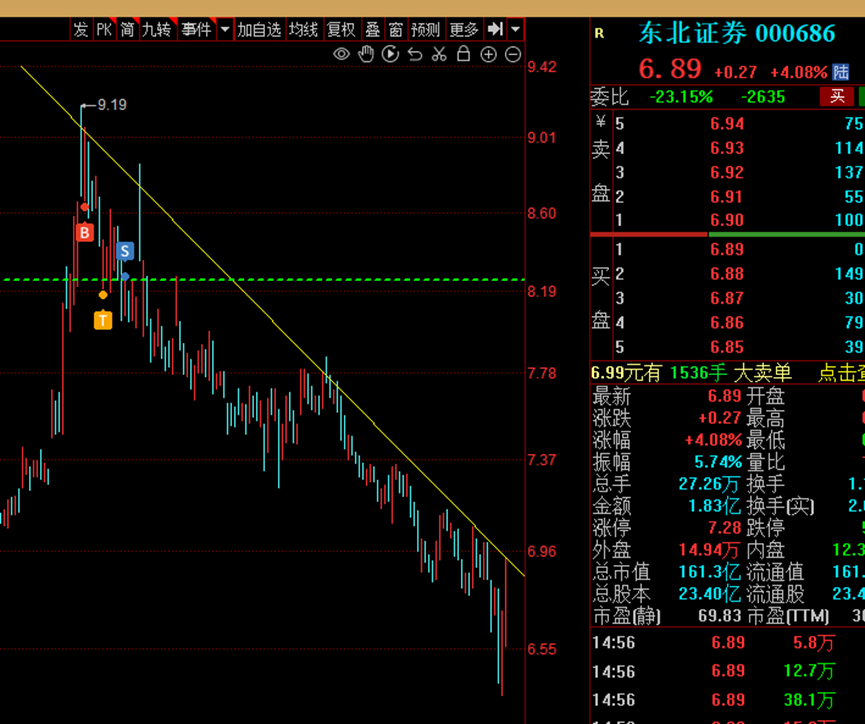Click the red B buy marker
Screen dimensions: 865x724
tap(85, 233)
